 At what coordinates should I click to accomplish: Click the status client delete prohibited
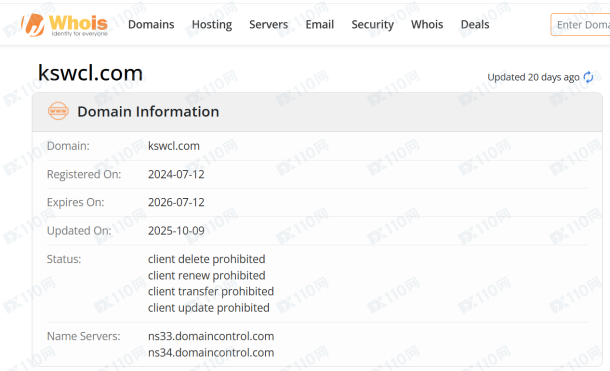tap(206, 259)
